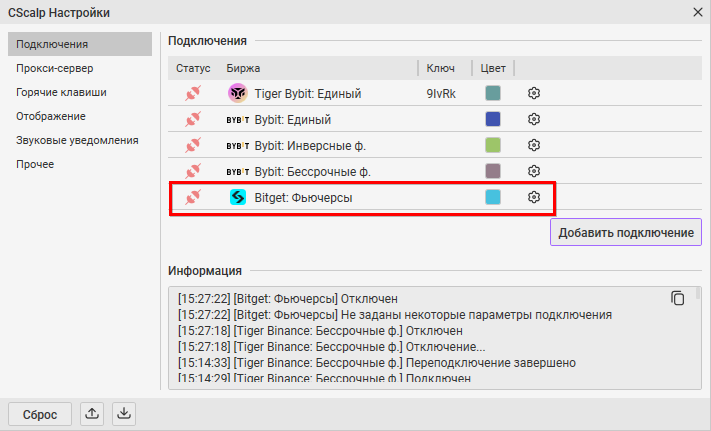Click the import settings download icon
Screen dimensions: 711x431
click(123, 412)
